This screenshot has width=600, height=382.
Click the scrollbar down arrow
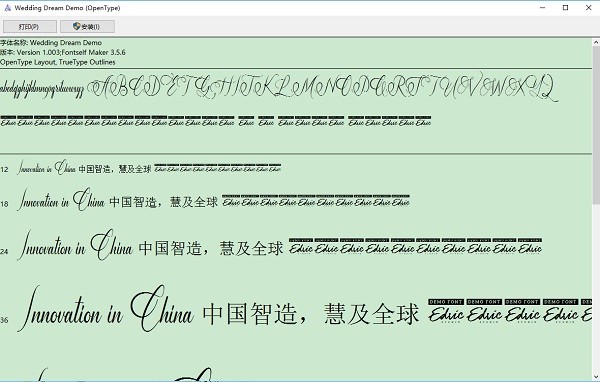596,377
